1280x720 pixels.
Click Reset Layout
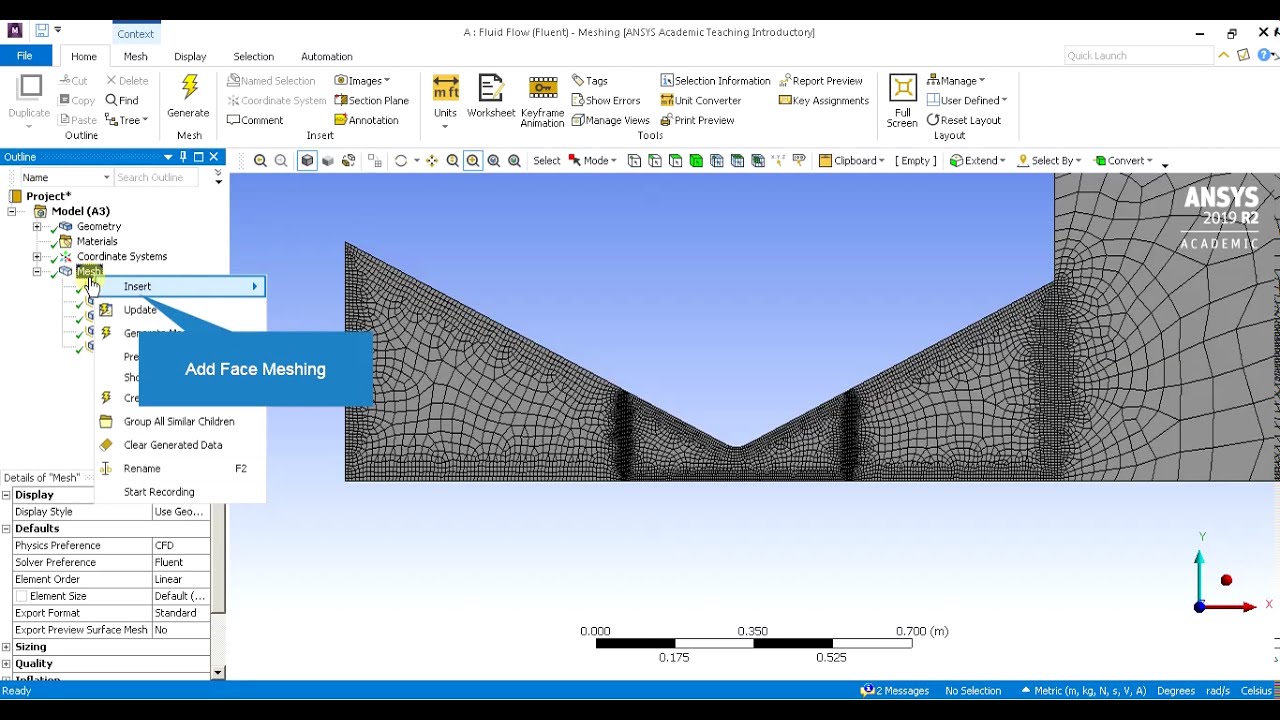(964, 120)
